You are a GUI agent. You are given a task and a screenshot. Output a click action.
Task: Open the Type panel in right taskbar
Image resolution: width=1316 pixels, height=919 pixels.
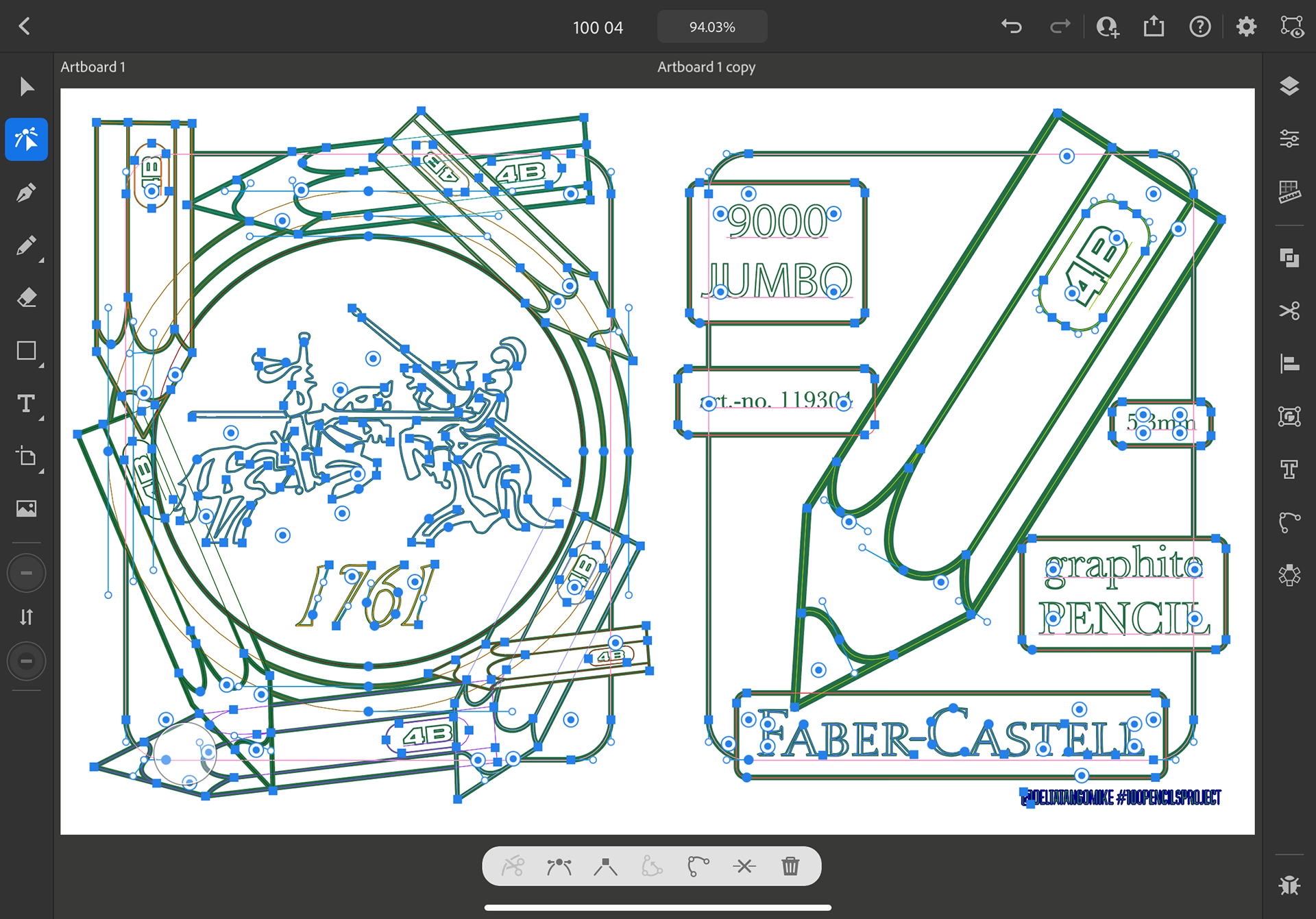[1289, 469]
